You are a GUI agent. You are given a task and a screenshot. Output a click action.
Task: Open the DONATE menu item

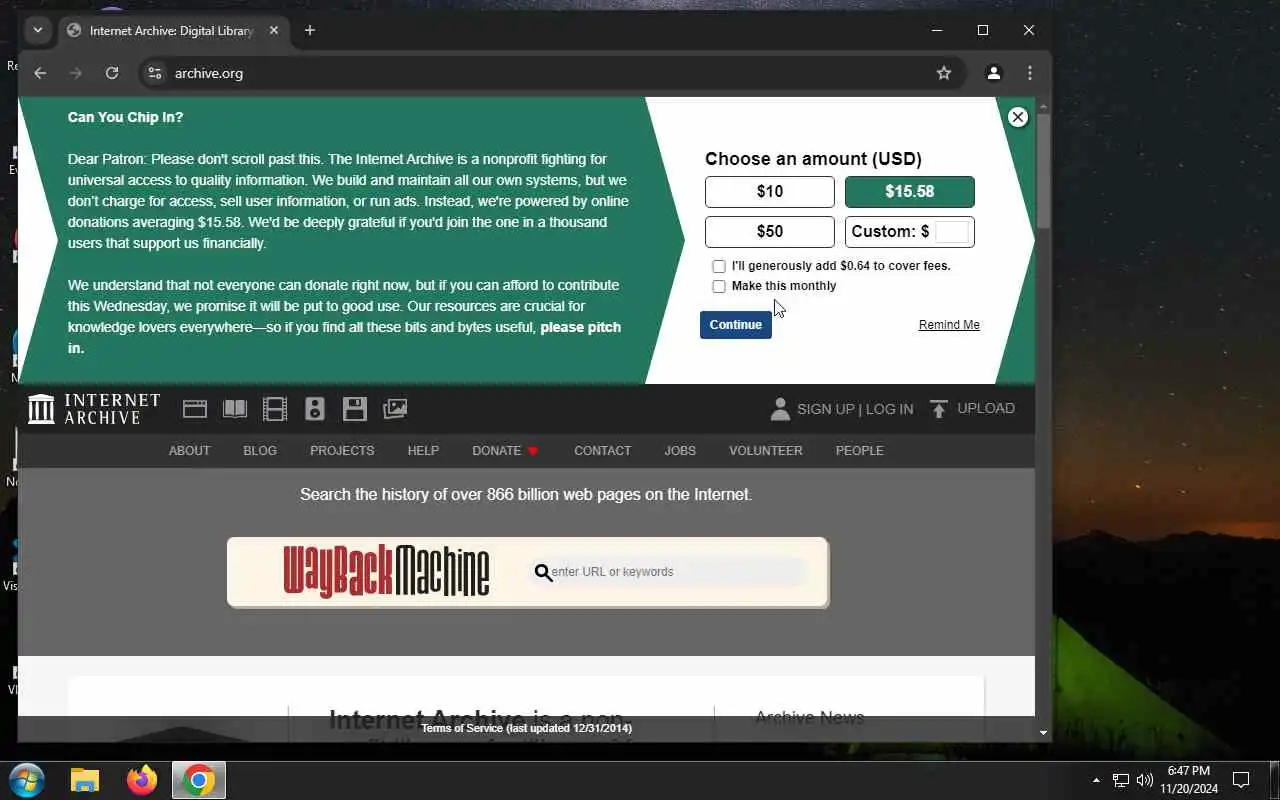tap(505, 451)
